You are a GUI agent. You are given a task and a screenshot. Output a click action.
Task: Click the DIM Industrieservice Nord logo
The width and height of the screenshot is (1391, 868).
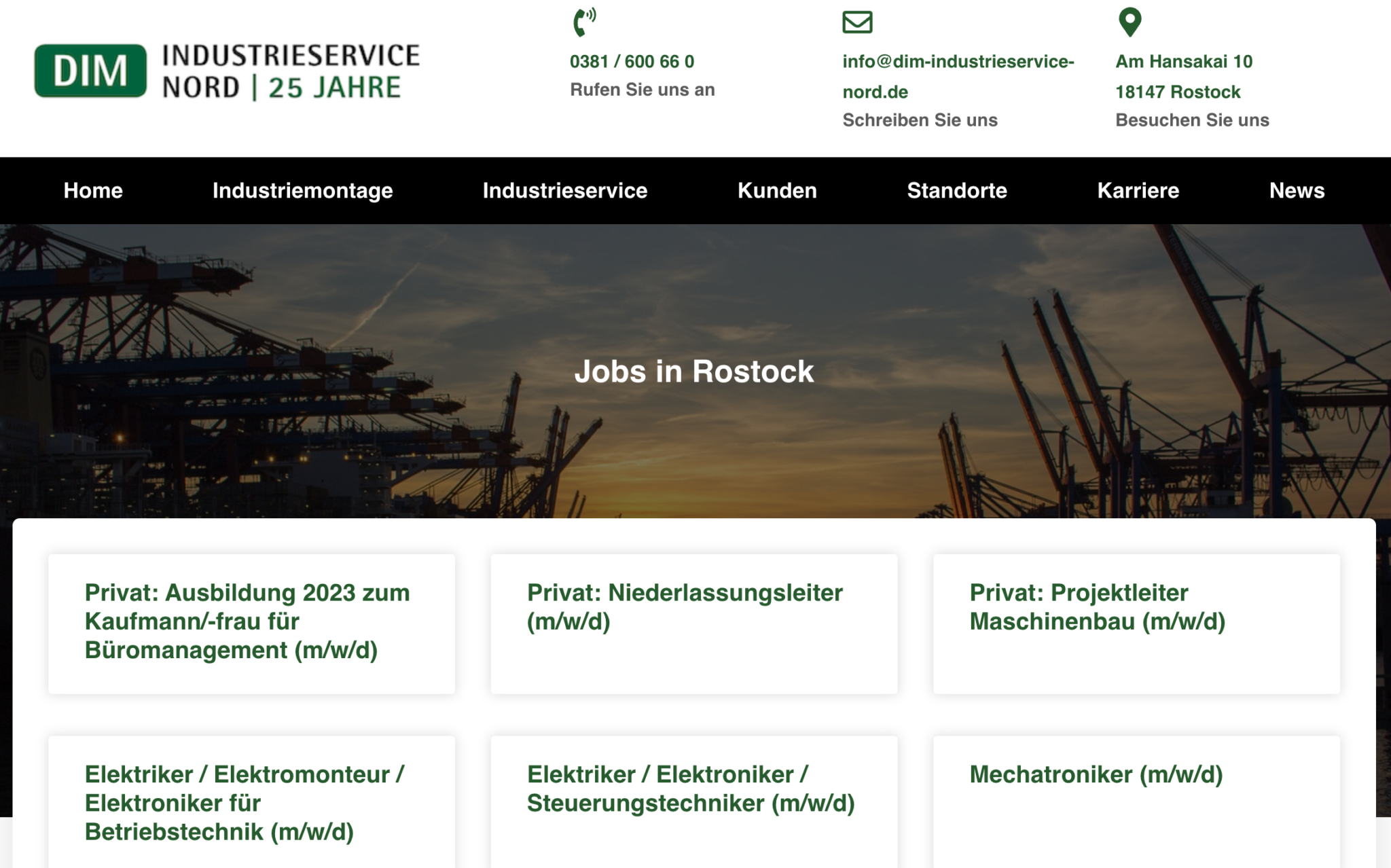(x=227, y=71)
